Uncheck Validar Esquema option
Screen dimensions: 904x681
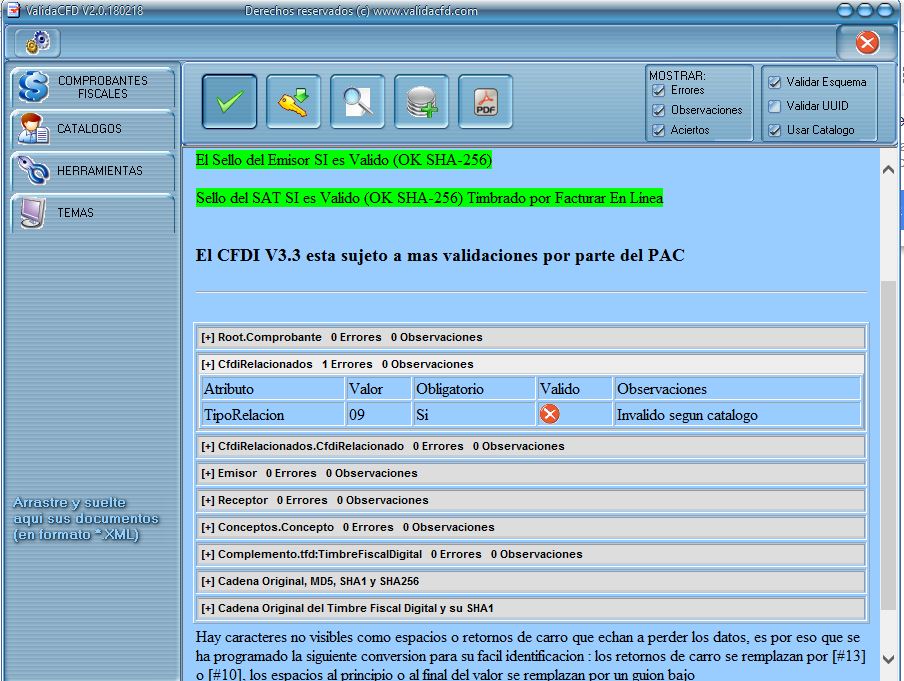[774, 82]
